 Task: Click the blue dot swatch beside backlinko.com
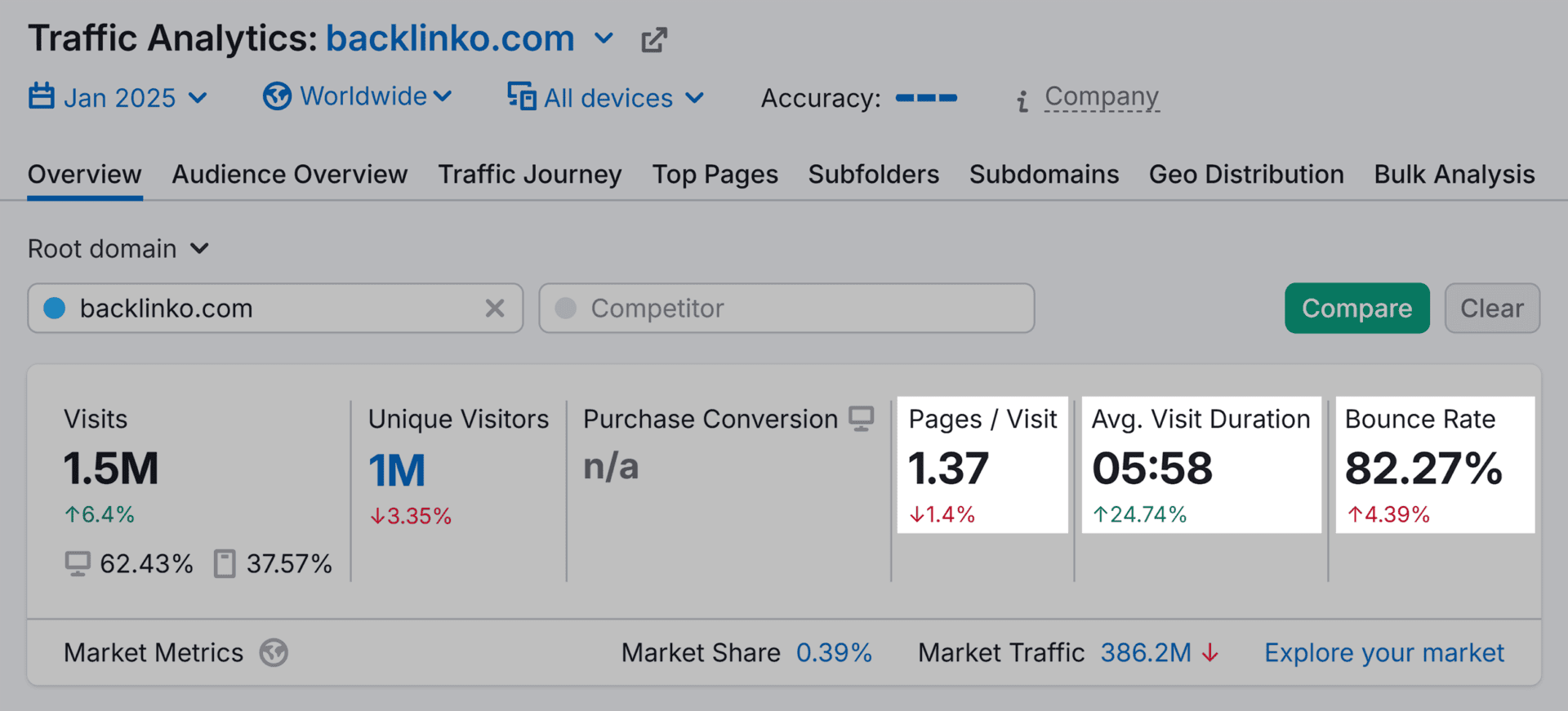click(54, 309)
